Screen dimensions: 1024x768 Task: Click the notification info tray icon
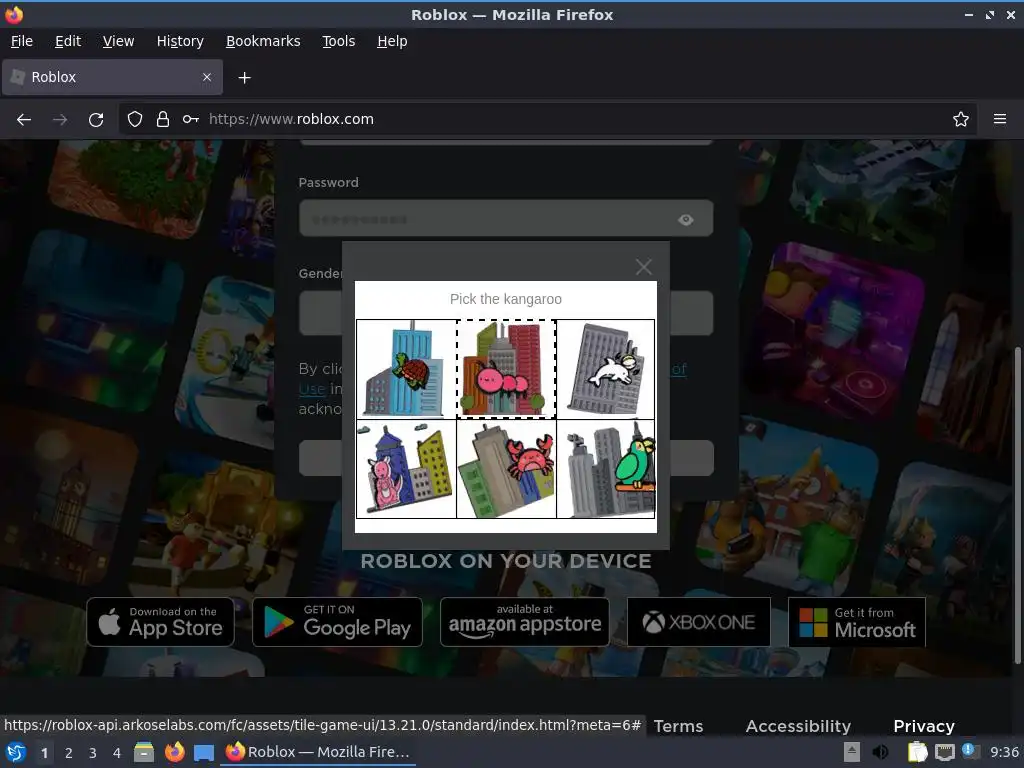[x=969, y=751]
